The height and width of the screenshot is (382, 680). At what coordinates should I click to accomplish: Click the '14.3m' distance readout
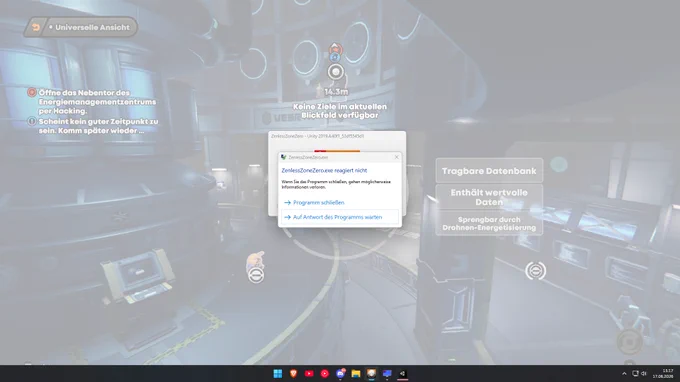(336, 92)
